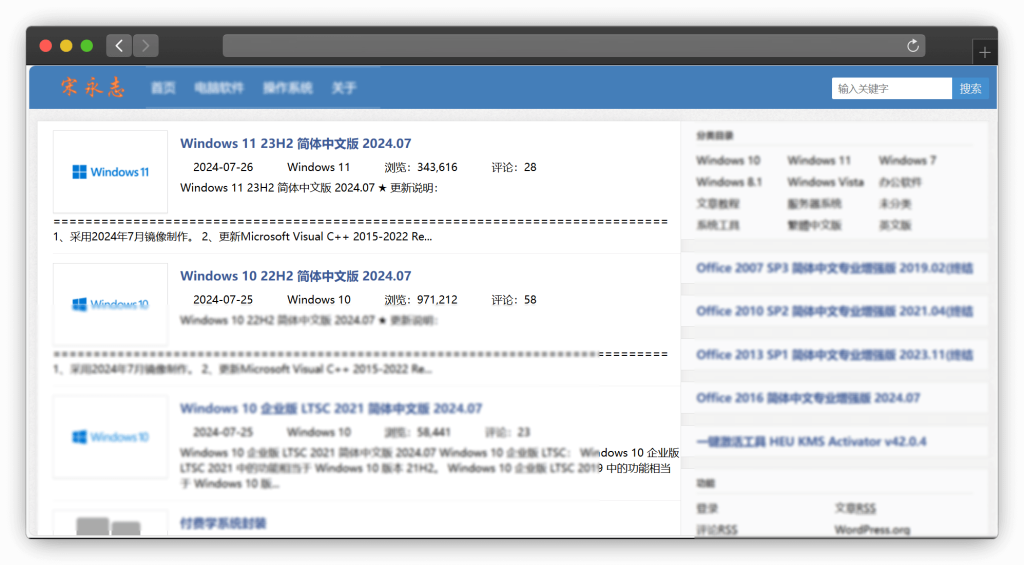Select sidebar category 系统工具
1024x565 pixels.
pos(718,225)
